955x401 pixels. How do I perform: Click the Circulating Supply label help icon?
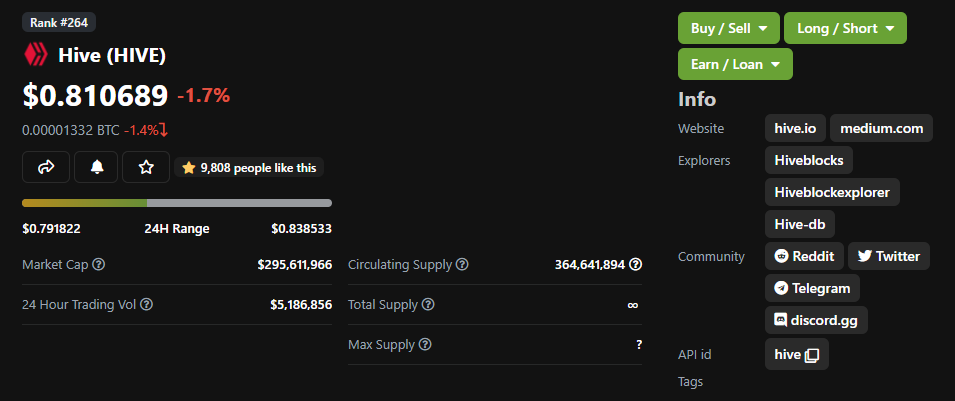[x=462, y=264]
